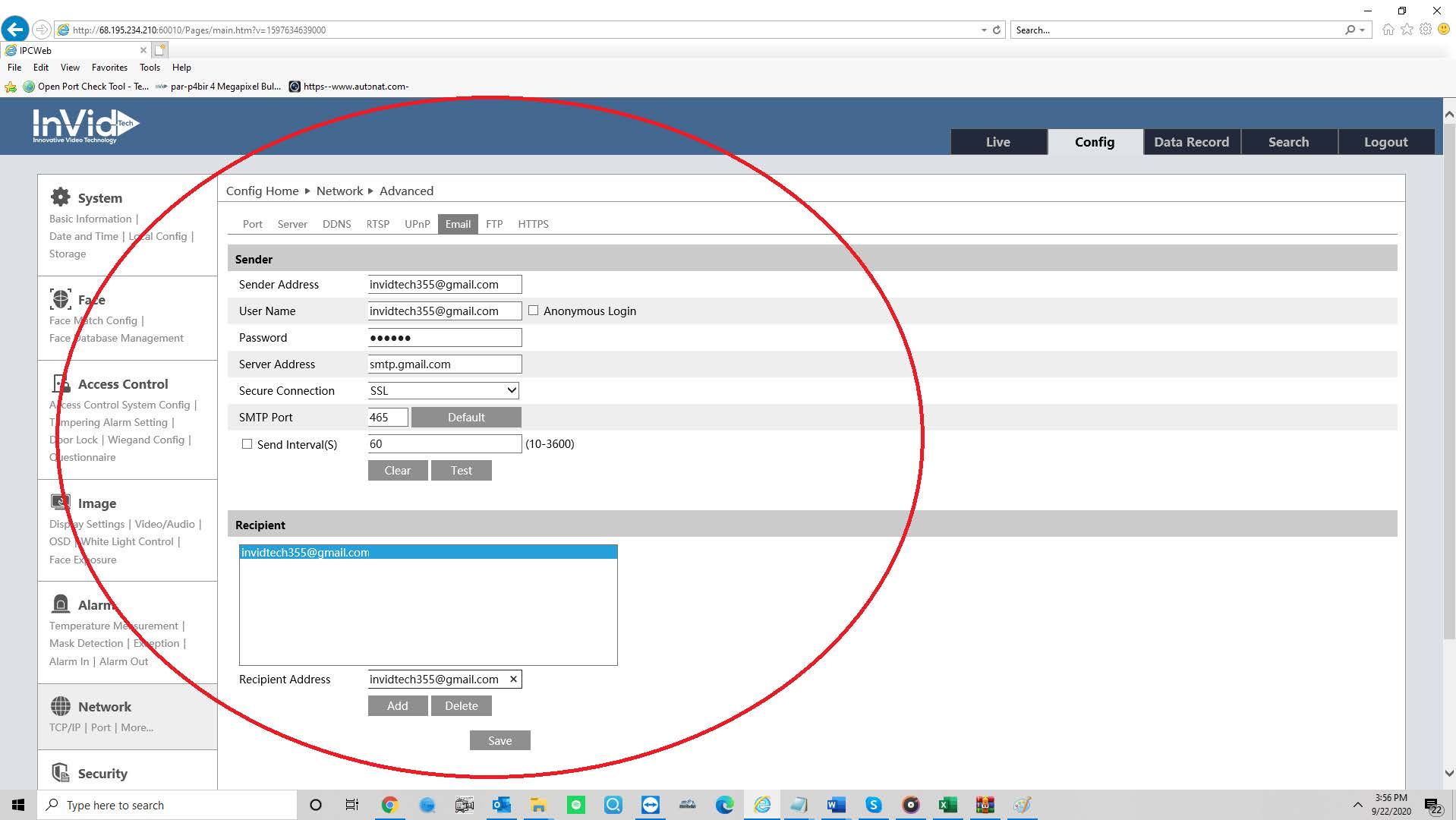Clear the Recipient Address field with X
The image size is (1456, 820).
point(514,679)
